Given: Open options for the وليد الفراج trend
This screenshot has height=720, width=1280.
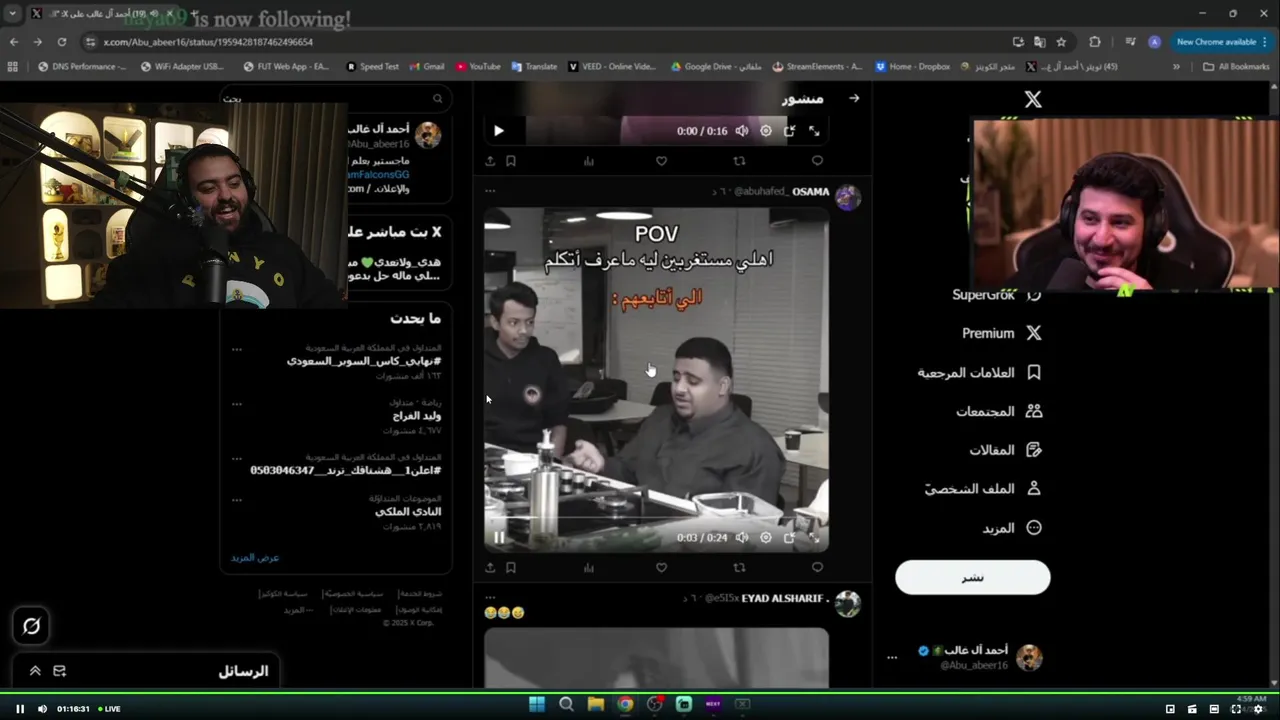Looking at the screenshot, I should pos(237,404).
